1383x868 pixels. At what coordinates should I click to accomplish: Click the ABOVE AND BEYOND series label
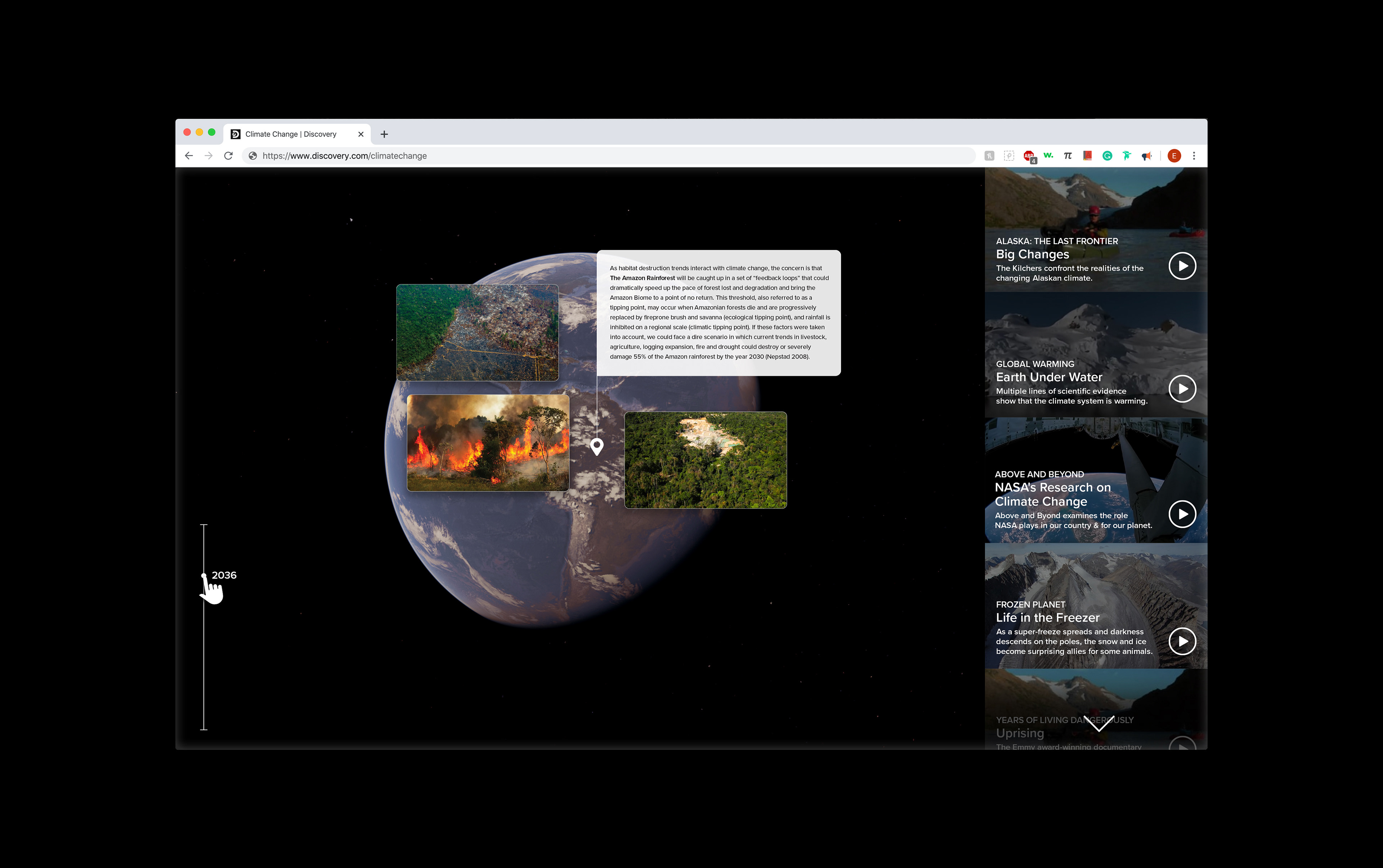[x=1039, y=474]
